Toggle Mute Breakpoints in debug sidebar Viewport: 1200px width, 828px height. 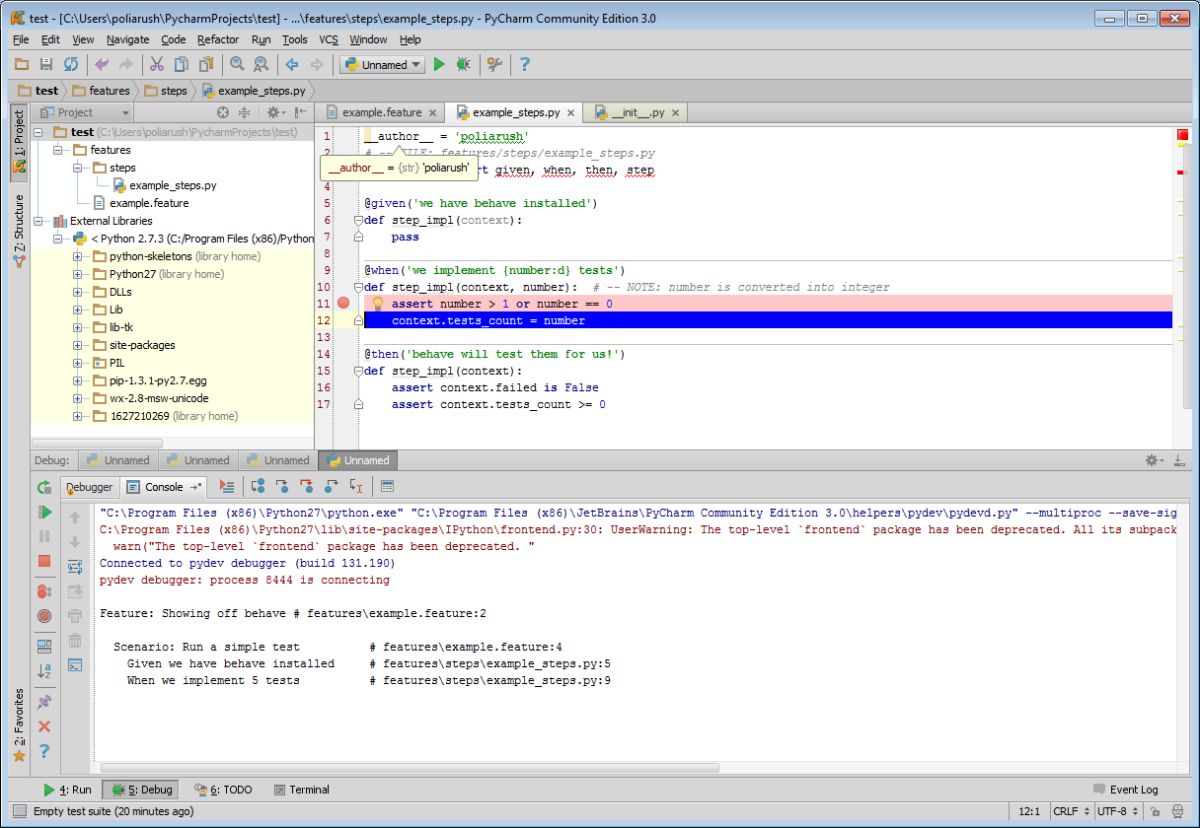coord(44,616)
